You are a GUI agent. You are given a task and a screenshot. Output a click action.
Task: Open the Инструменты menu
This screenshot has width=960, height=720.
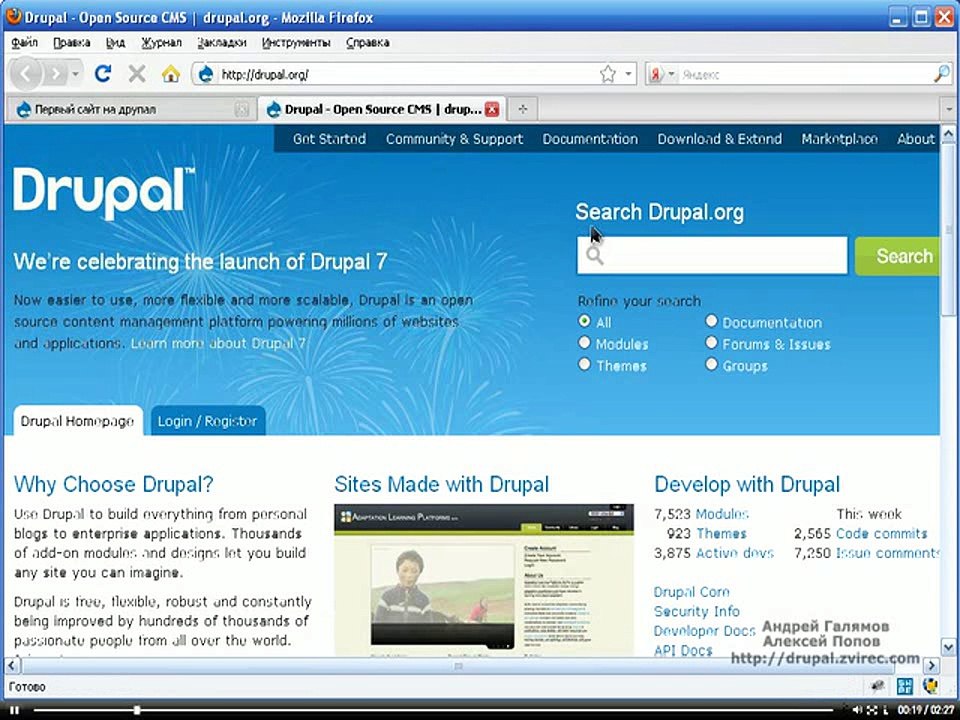tap(296, 42)
